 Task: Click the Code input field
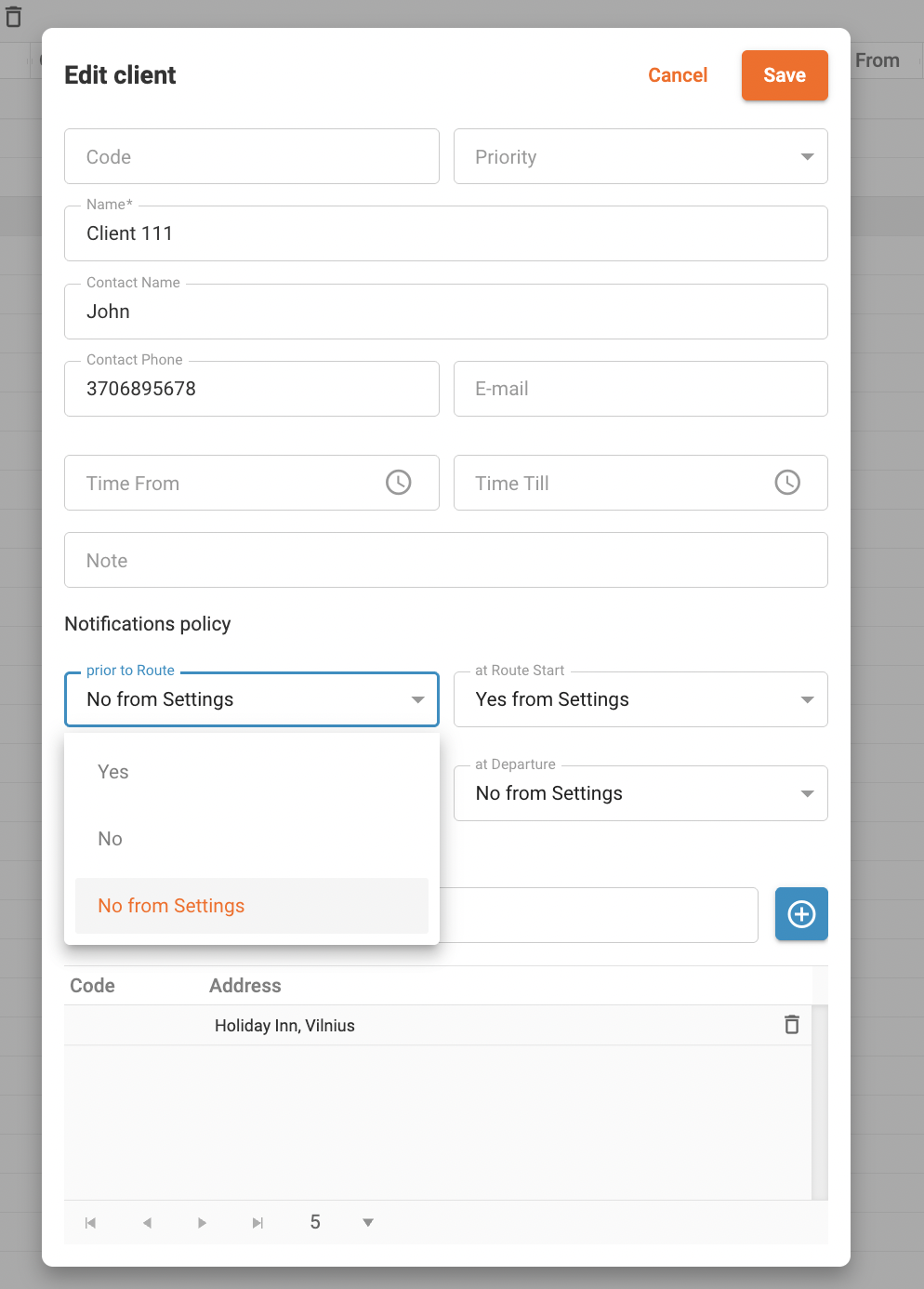click(x=251, y=156)
